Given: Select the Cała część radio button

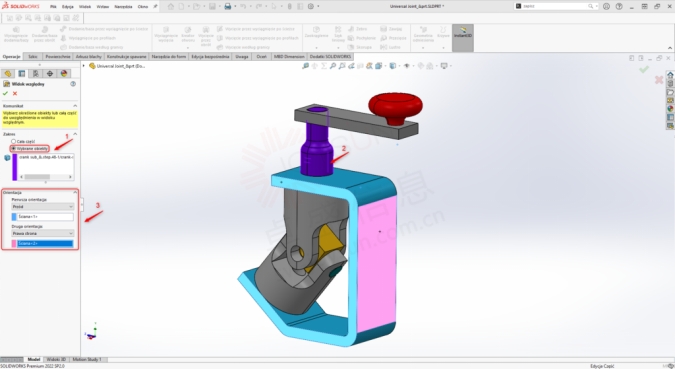Looking at the screenshot, I should [x=14, y=141].
